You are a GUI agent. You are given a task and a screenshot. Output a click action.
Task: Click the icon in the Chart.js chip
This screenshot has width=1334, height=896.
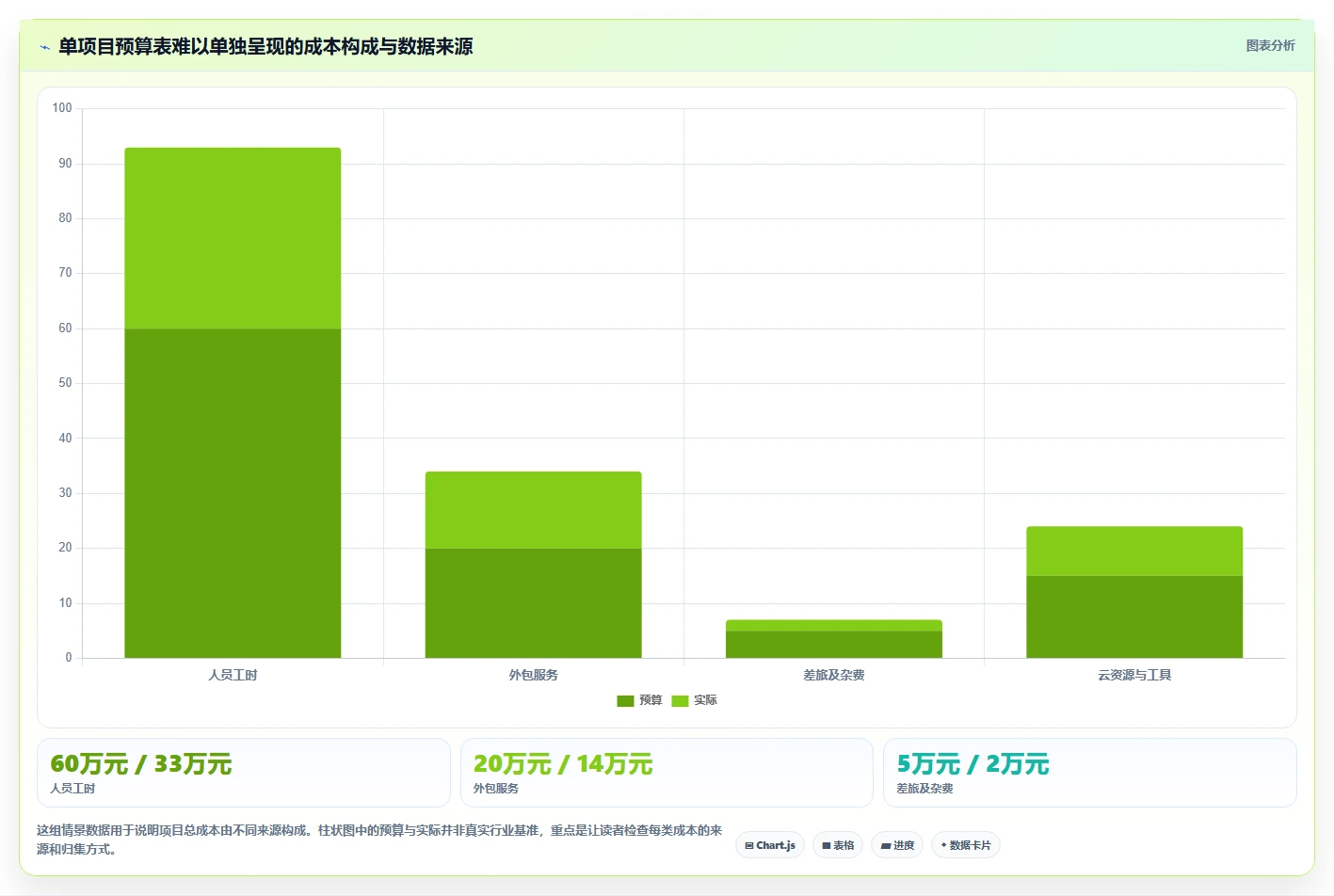click(749, 846)
